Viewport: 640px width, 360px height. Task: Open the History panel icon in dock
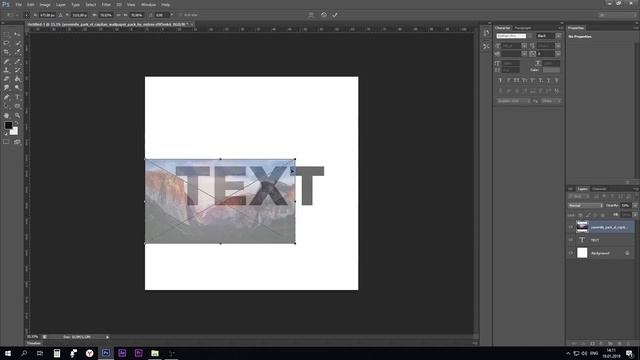486,33
